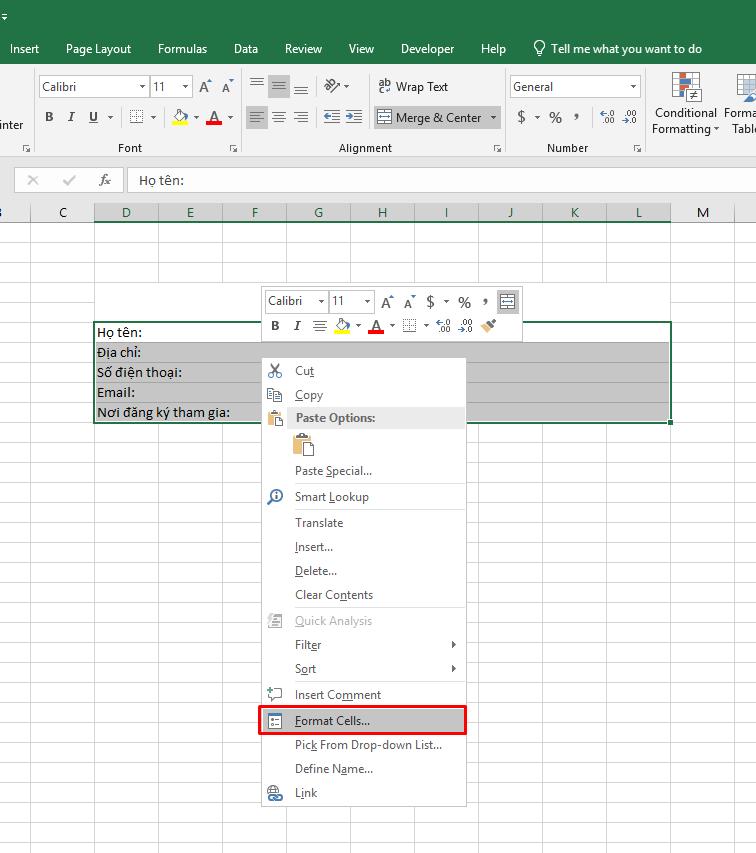
Task: Choose Insert Comment from context menu
Action: [364, 695]
